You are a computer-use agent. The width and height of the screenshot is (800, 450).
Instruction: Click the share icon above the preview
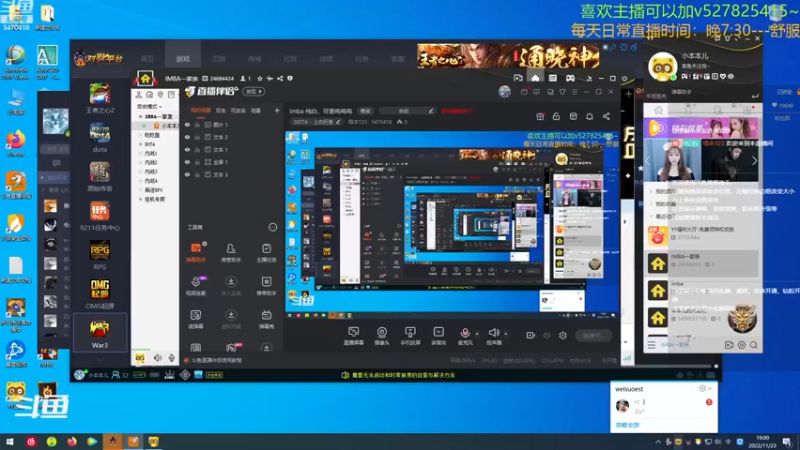pyautogui.click(x=606, y=116)
